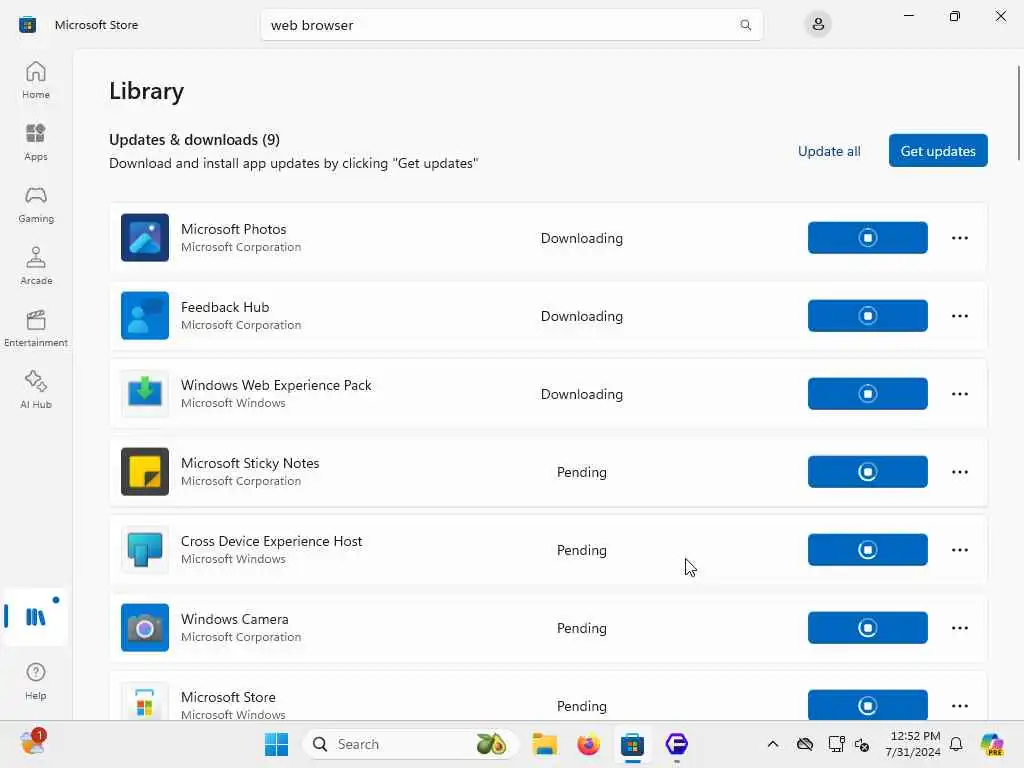Image resolution: width=1024 pixels, height=768 pixels.
Task: Stop the Windows Web Experience Pack download
Action: [867, 394]
